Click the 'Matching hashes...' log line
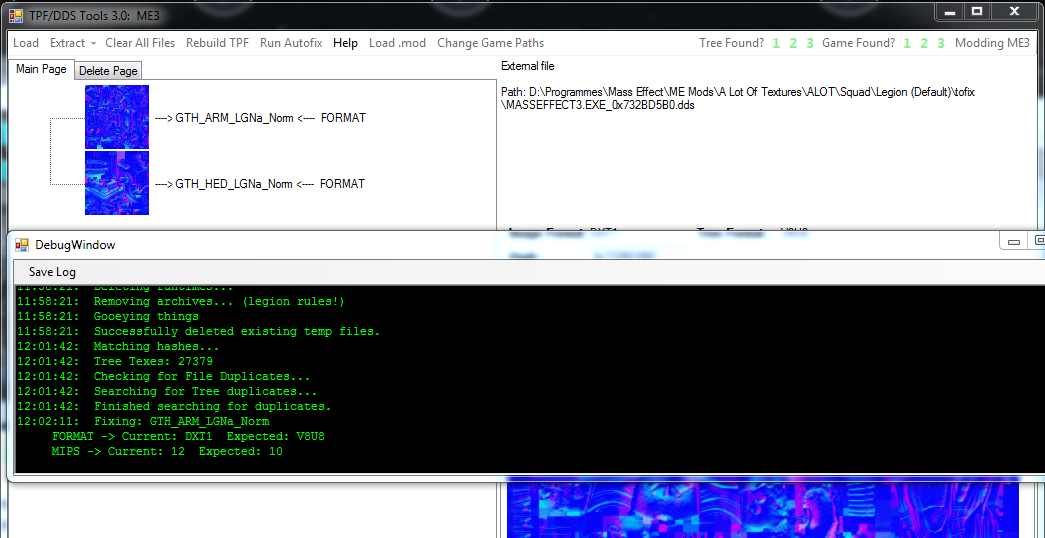1045x538 pixels. click(x=118, y=347)
